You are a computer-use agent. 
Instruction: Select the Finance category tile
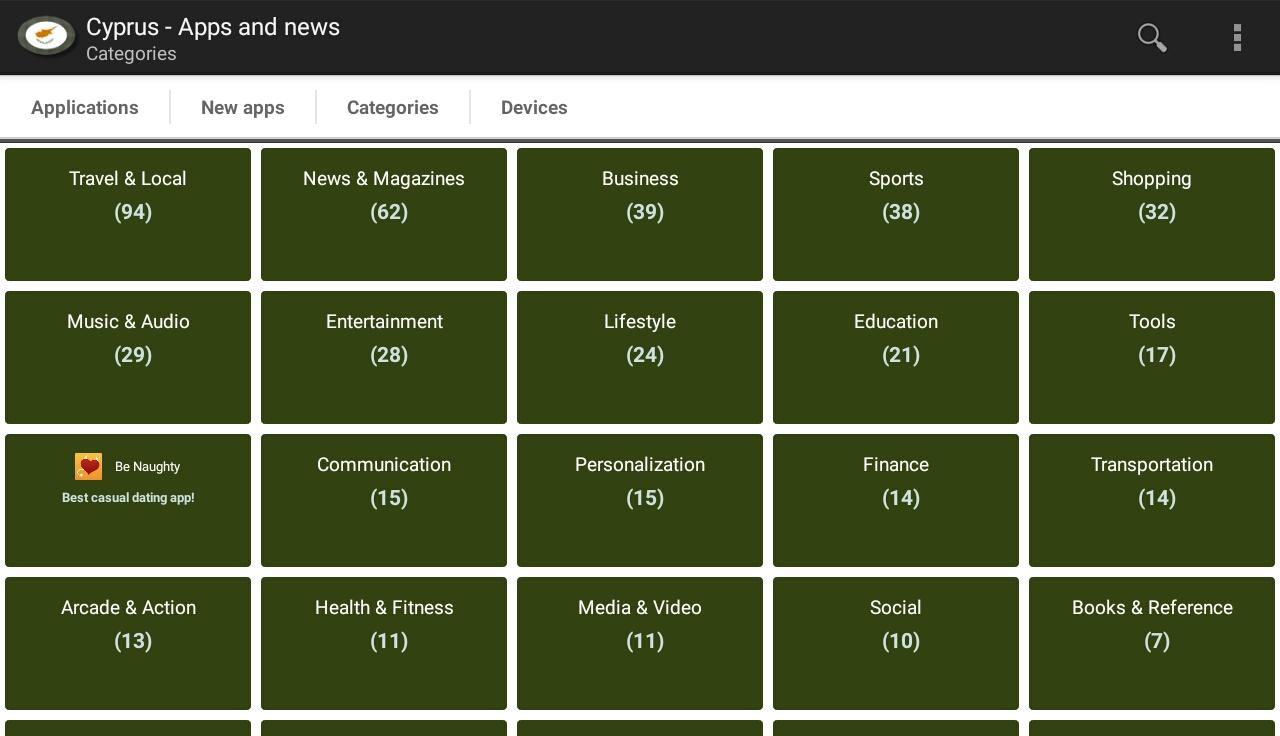(x=896, y=500)
